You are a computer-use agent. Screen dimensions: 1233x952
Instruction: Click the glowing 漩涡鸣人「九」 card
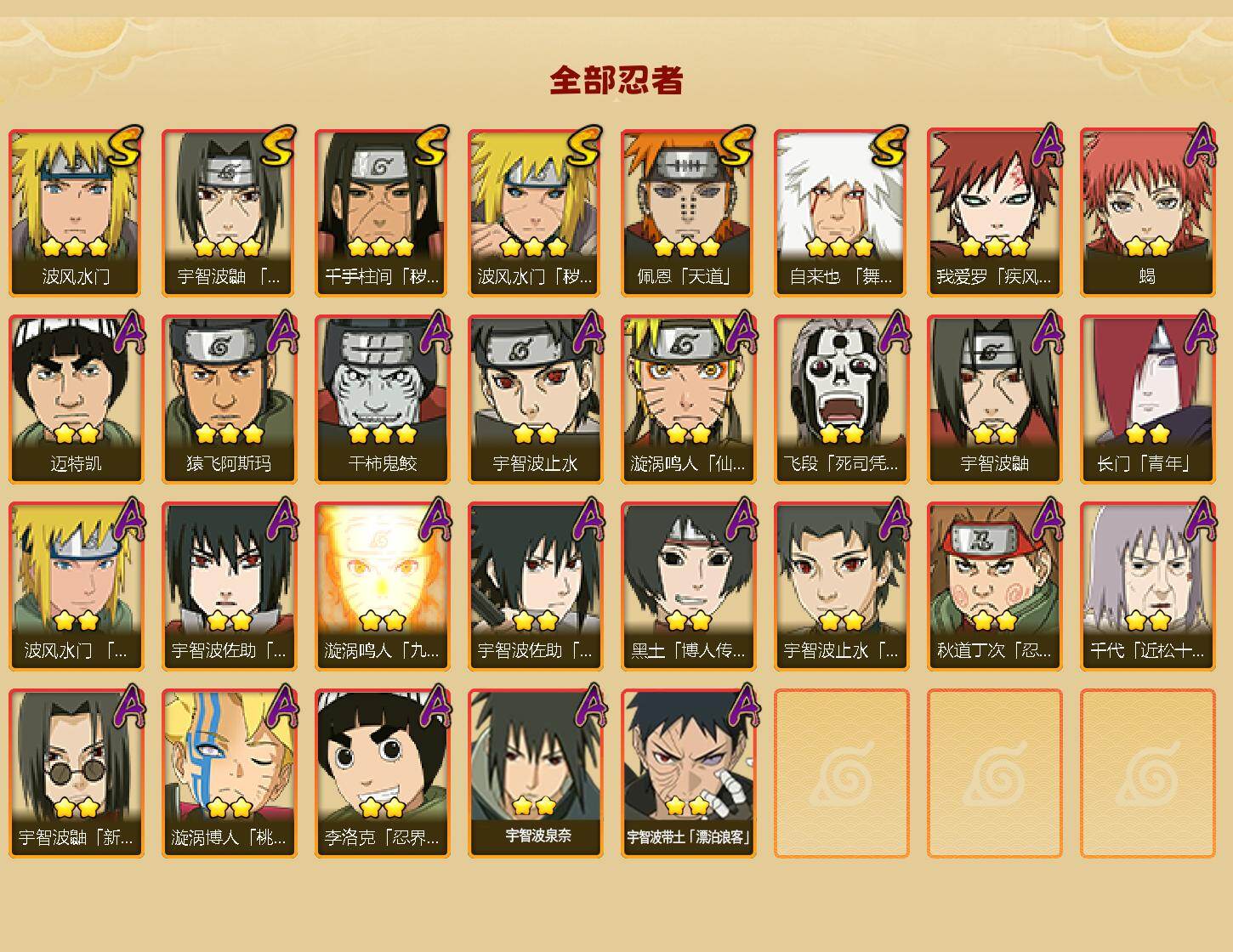383,586
